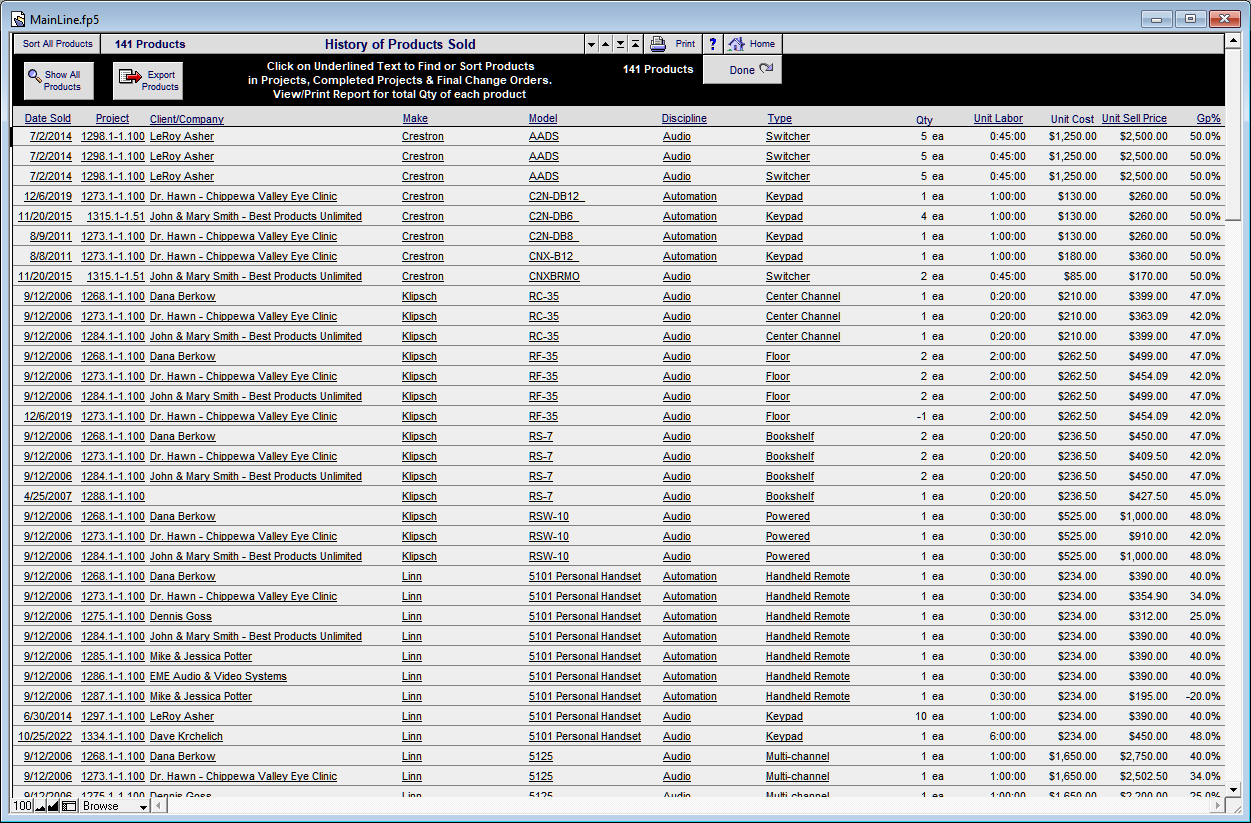Click client name Dennis Goss in 1275.1-1.100 row
The width and height of the screenshot is (1251, 823).
click(181, 616)
